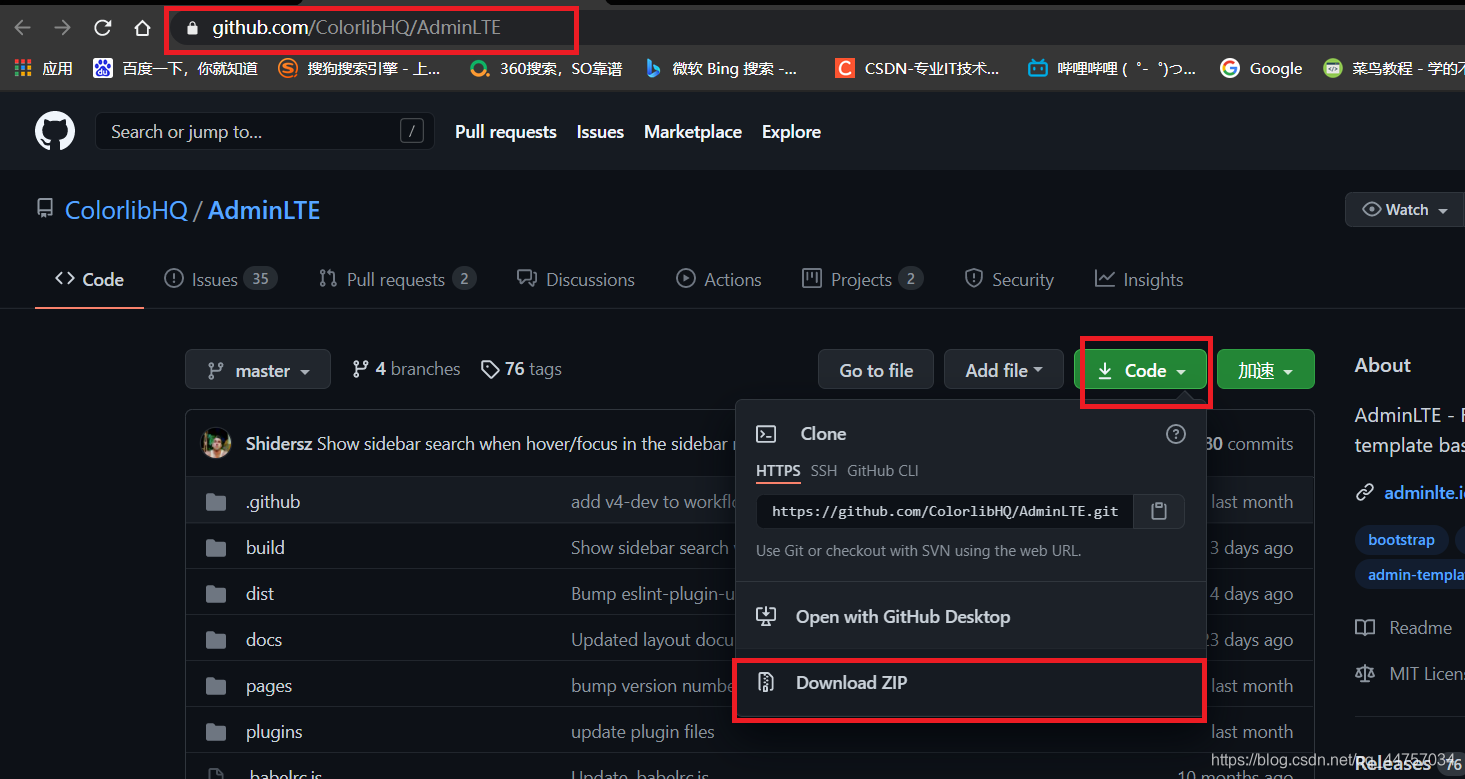Click the clone URL text field
Viewport: 1465px width, 779px height.
[x=945, y=511]
